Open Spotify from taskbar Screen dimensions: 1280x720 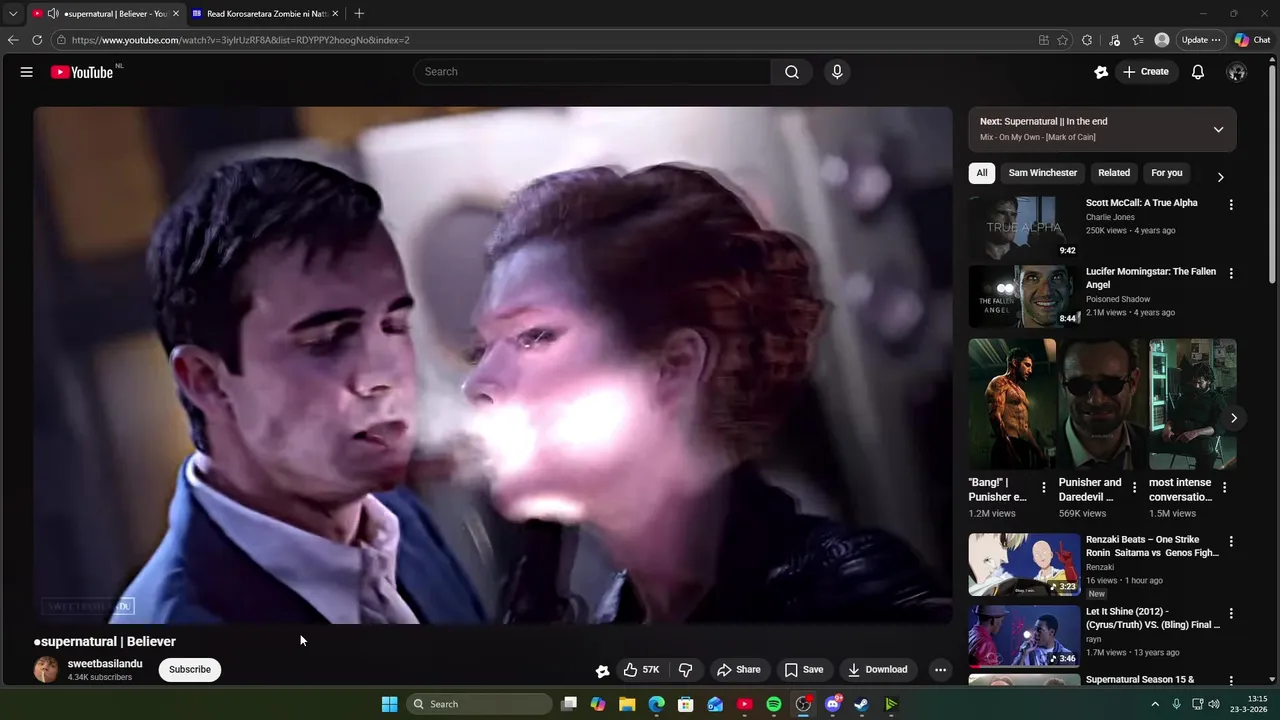point(774,704)
